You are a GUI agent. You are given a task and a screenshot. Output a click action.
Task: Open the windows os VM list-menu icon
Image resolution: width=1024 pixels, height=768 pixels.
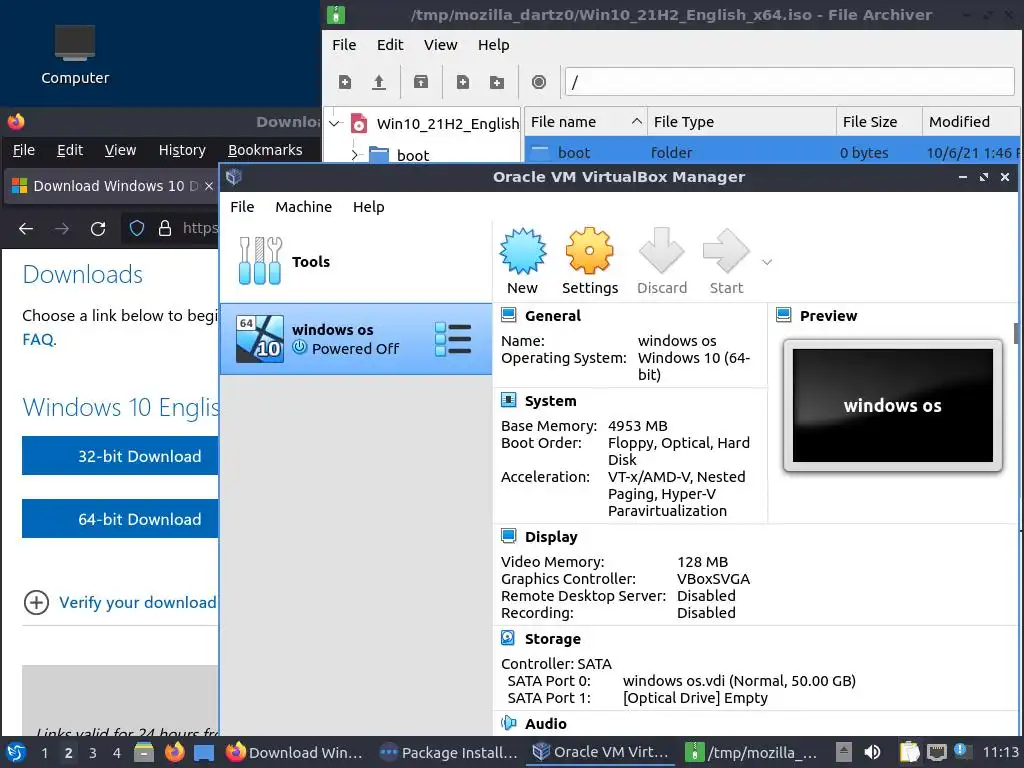tap(453, 338)
